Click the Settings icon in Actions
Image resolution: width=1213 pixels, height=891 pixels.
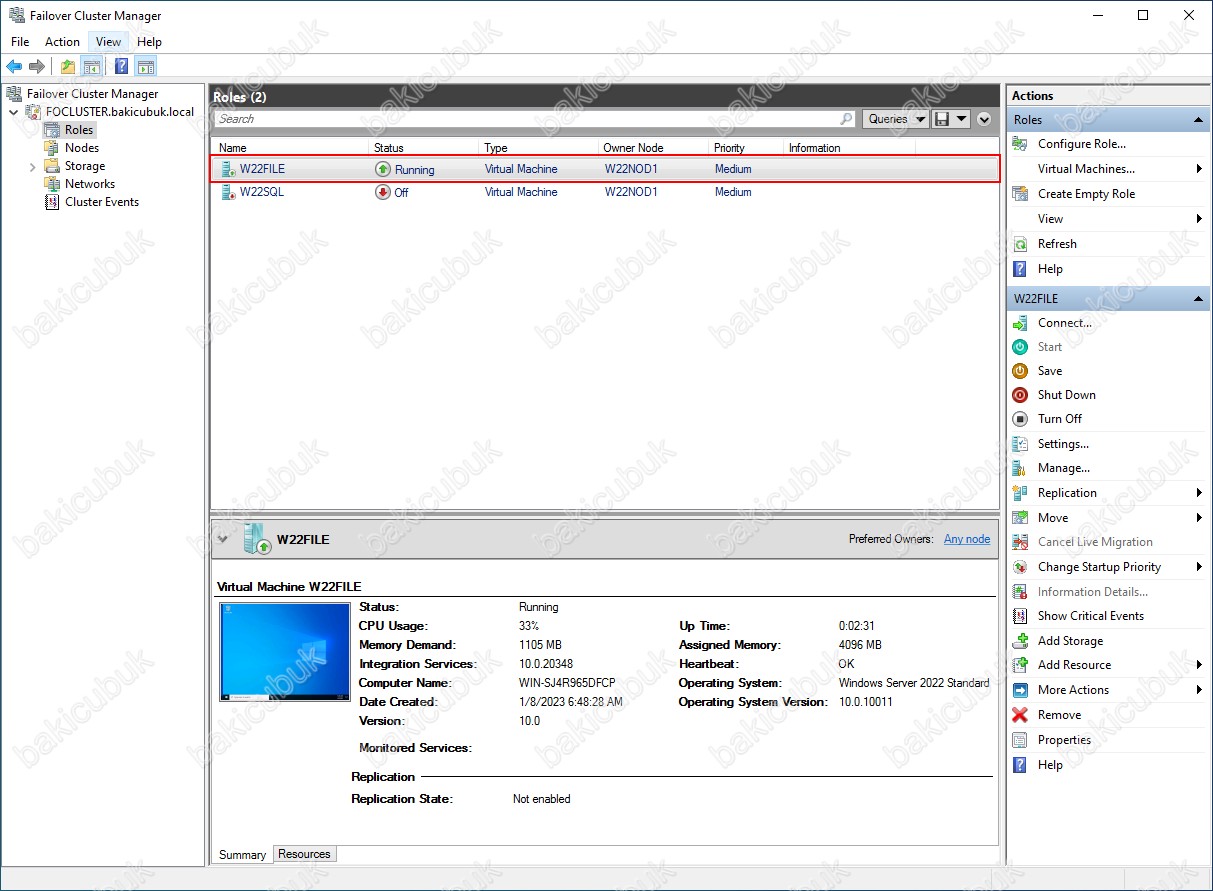point(1020,444)
